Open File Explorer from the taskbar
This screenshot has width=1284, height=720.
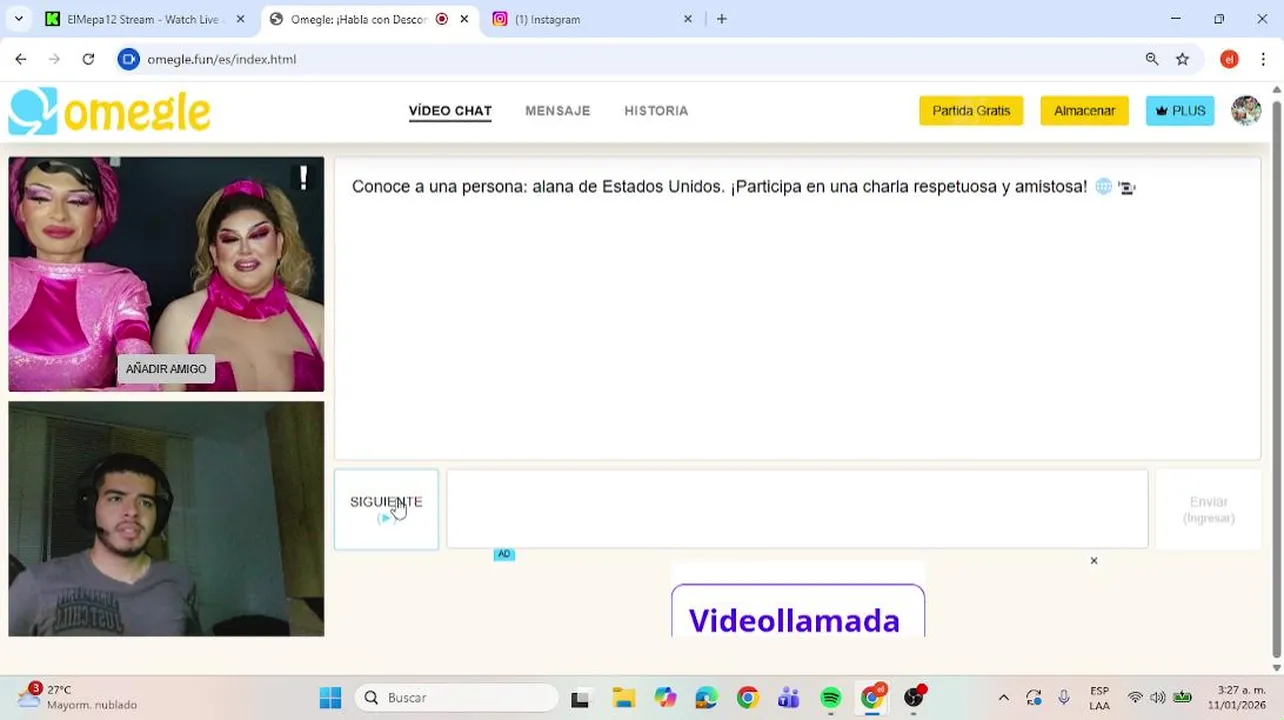click(x=624, y=698)
